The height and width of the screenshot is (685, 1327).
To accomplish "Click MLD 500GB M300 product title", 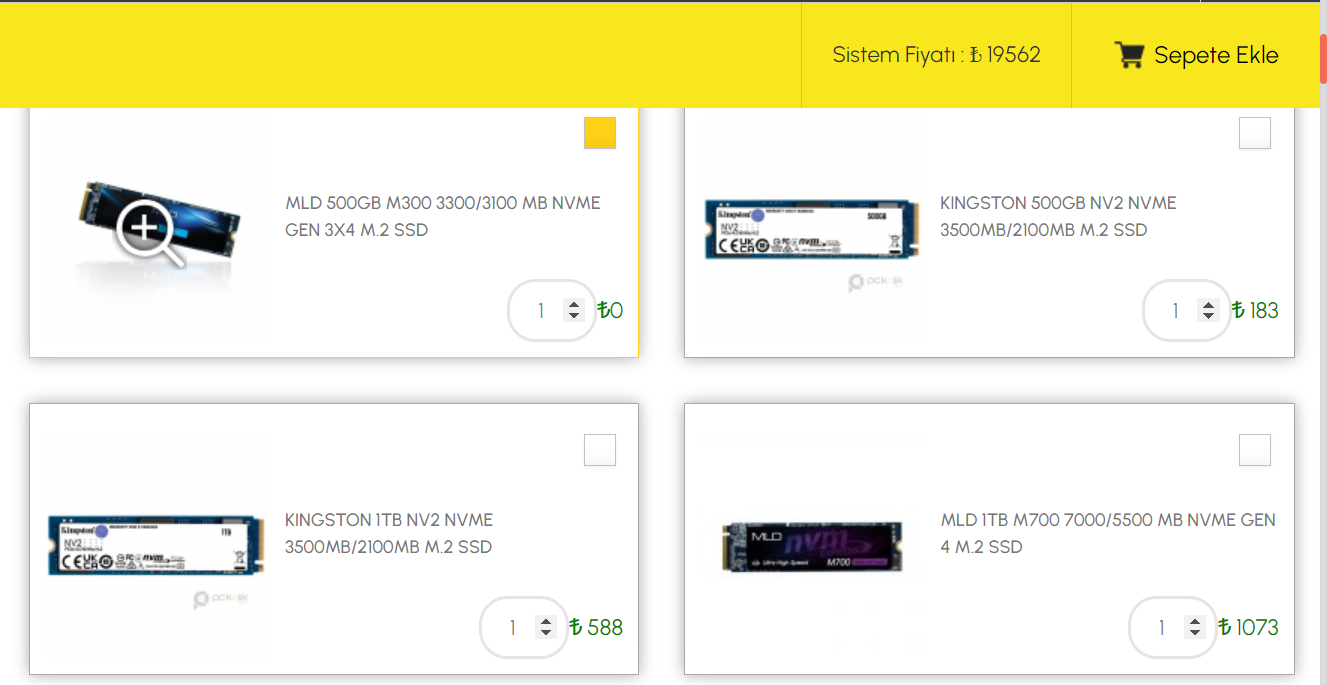I will tap(443, 216).
